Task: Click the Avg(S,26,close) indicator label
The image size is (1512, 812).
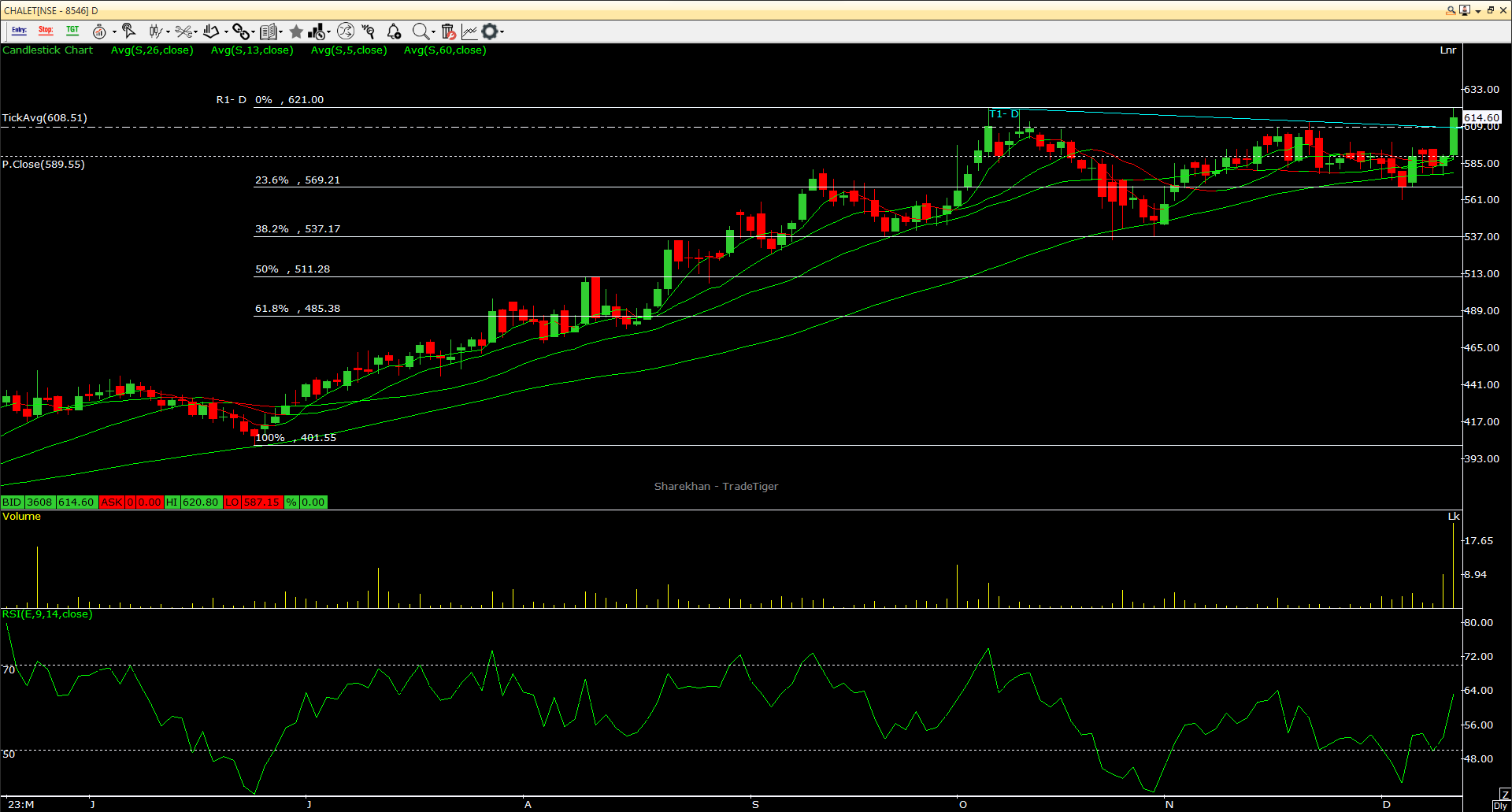Action: [x=152, y=50]
